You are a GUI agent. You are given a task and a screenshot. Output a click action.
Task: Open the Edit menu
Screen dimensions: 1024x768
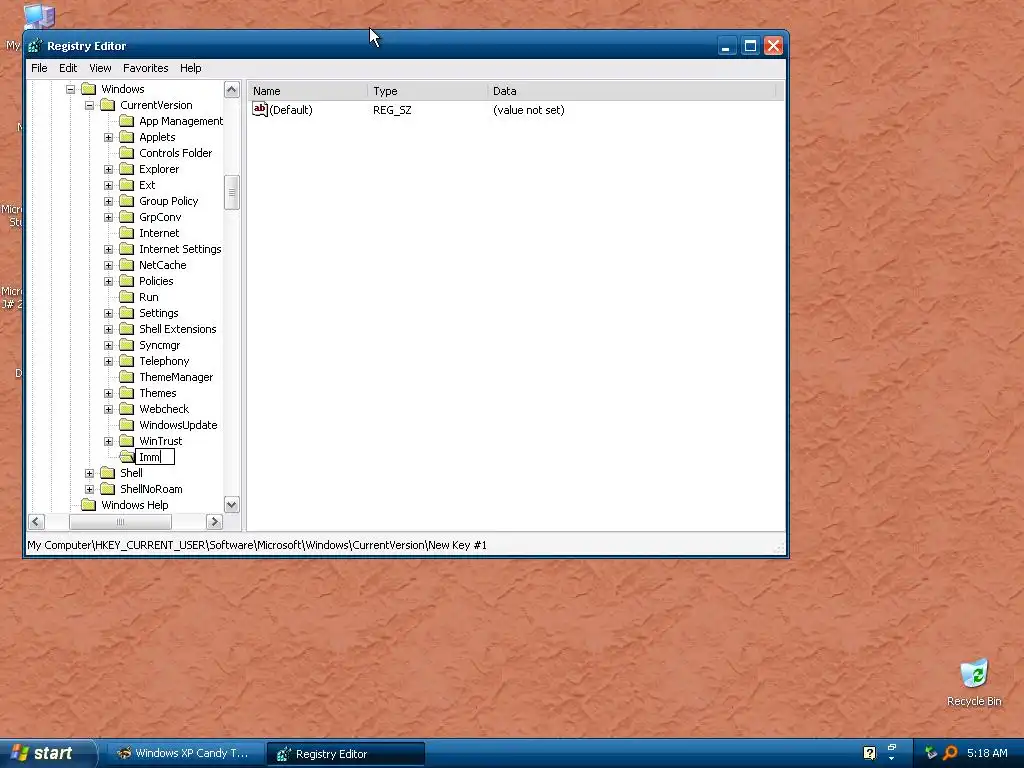coord(68,68)
